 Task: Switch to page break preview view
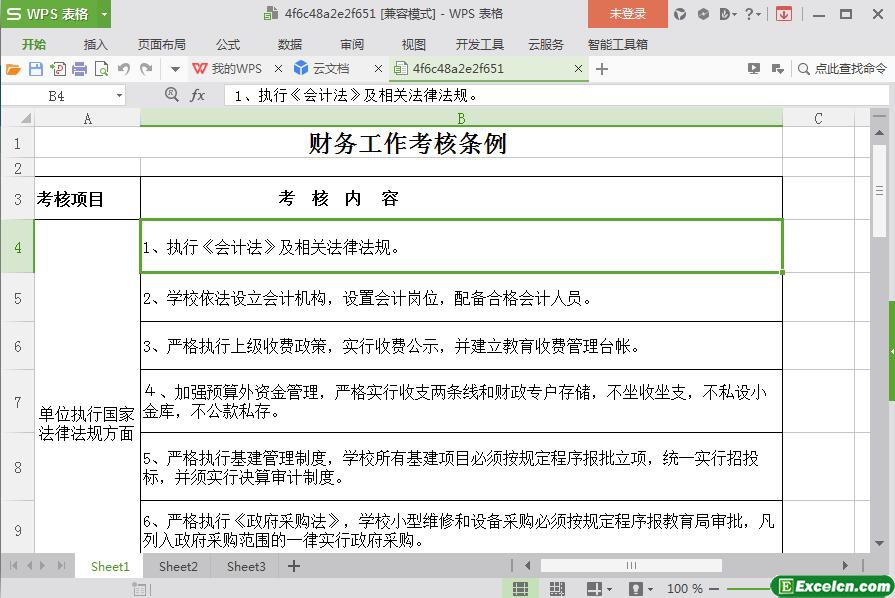(557, 588)
